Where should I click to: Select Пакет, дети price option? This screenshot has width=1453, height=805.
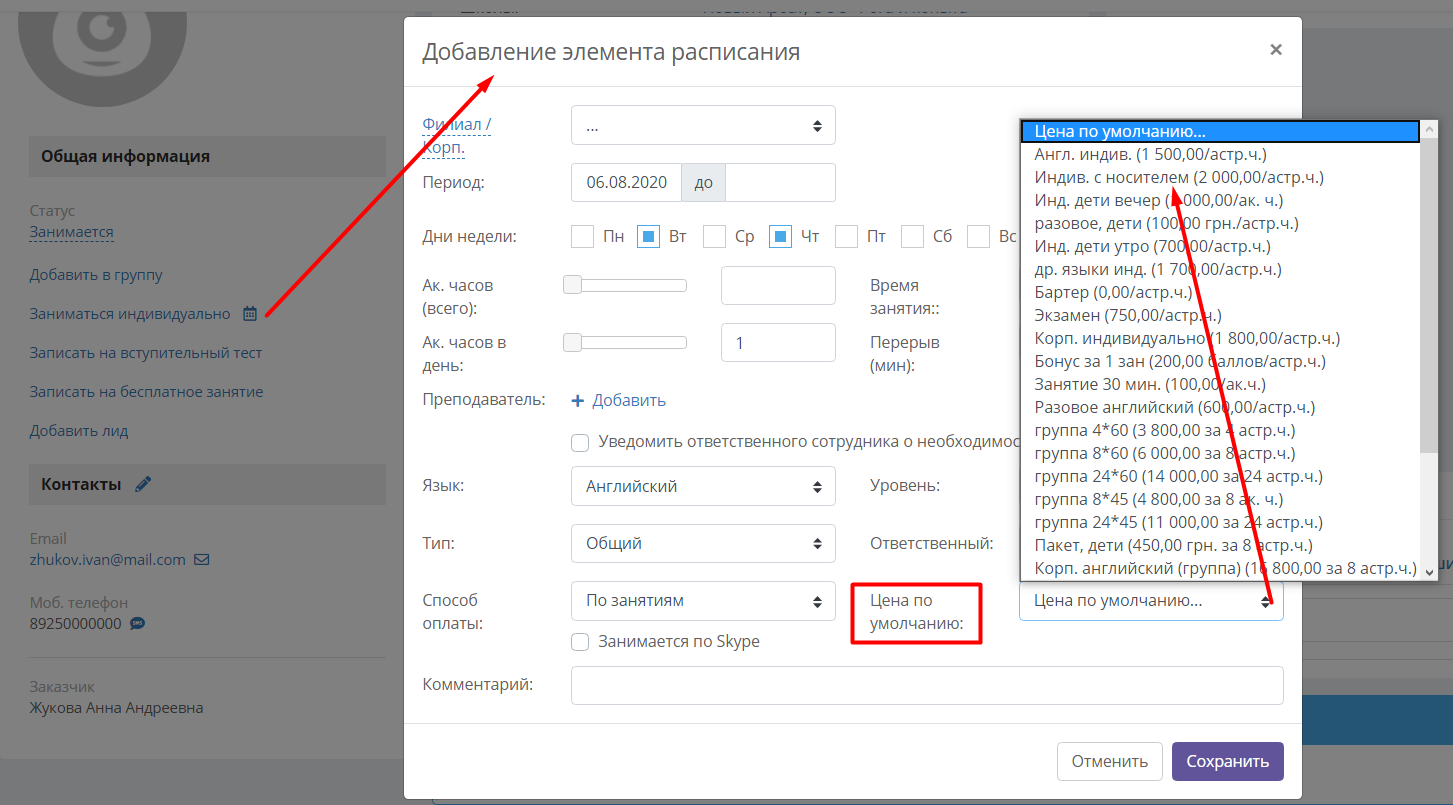[1220, 545]
